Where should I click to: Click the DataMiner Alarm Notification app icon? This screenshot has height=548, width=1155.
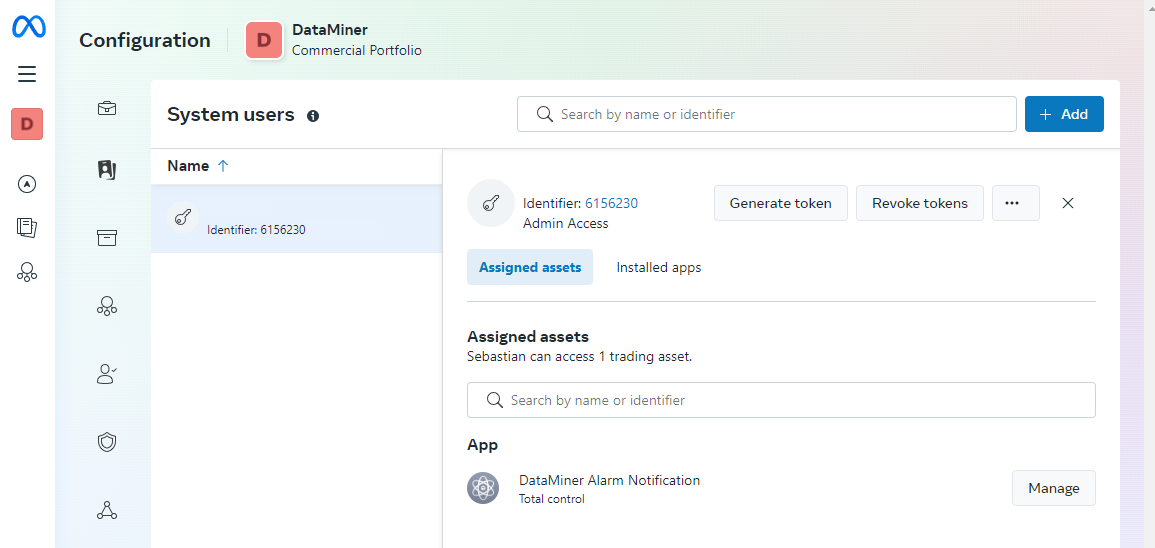point(483,488)
